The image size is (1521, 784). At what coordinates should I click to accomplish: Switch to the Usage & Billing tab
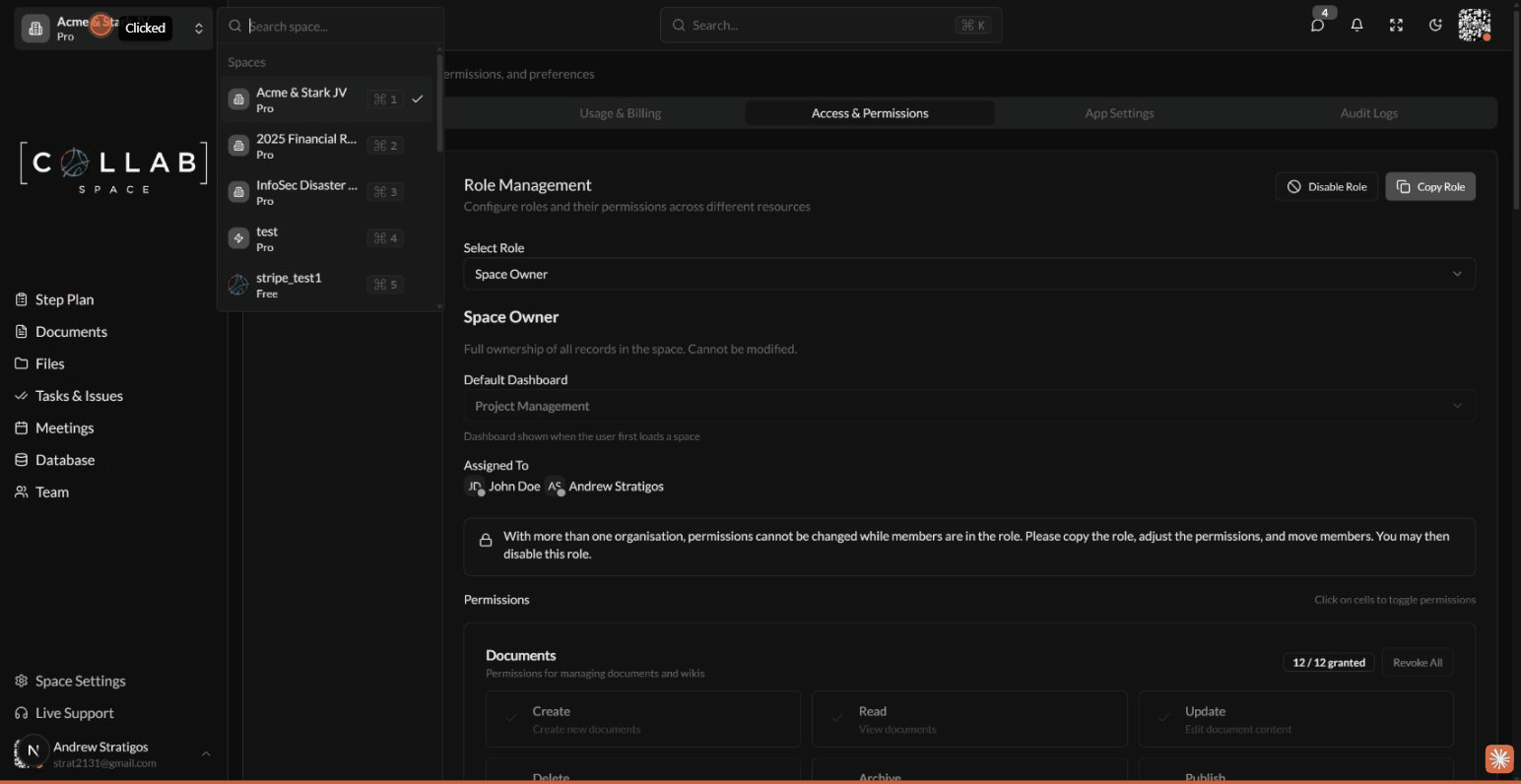[620, 112]
